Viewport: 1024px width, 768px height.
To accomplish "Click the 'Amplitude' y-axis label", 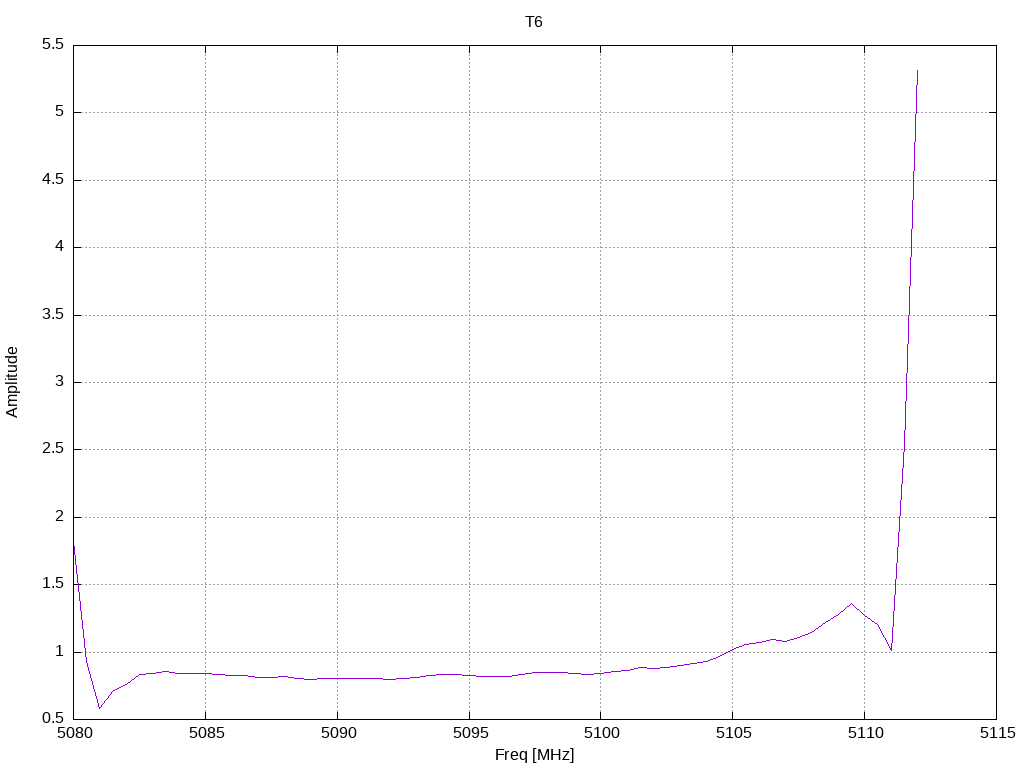I will 12,382.
